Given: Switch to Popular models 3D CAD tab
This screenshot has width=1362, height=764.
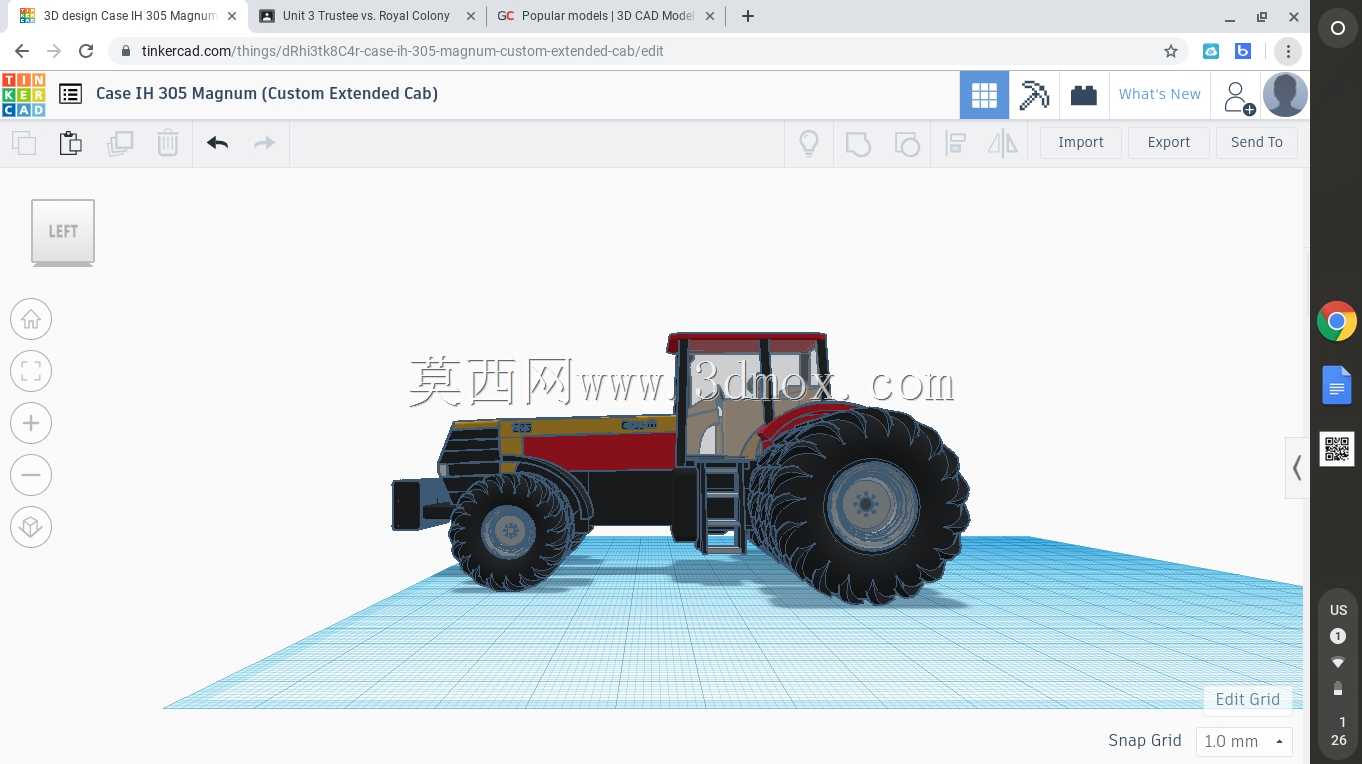Looking at the screenshot, I should point(608,16).
